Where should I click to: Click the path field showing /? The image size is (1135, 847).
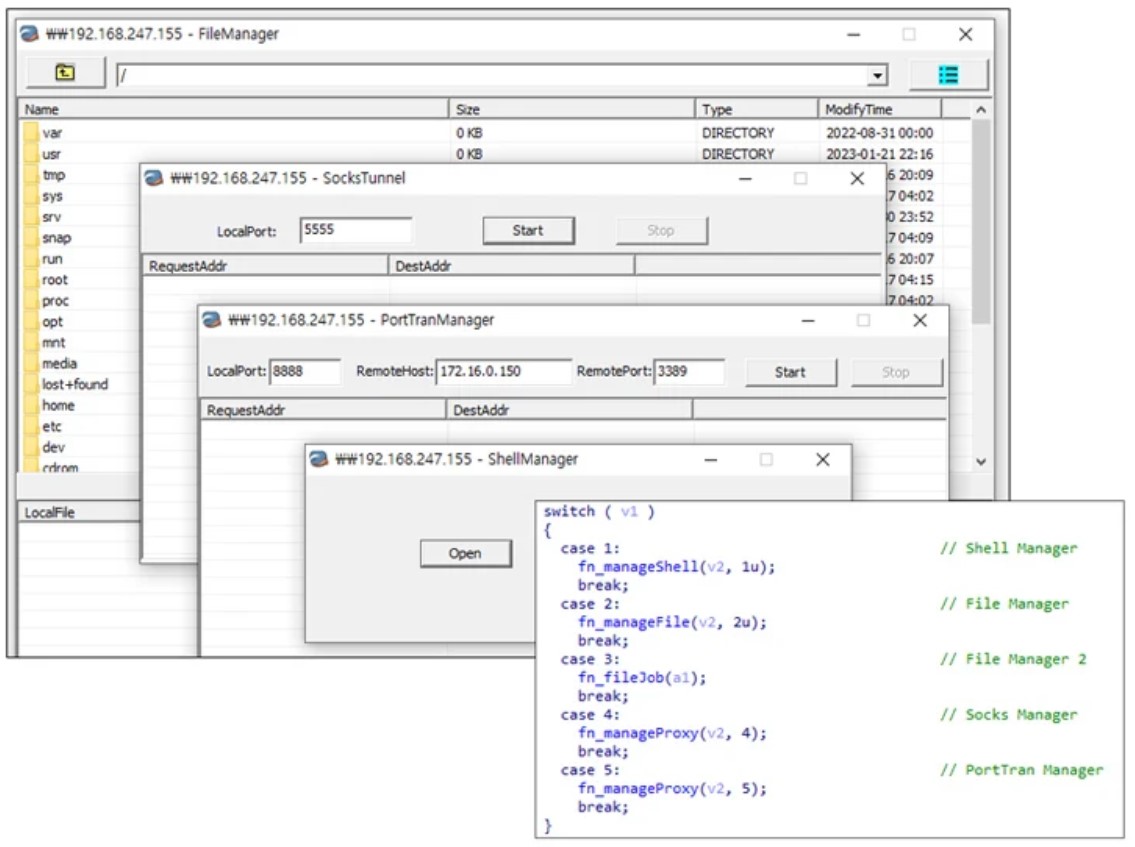[492, 75]
